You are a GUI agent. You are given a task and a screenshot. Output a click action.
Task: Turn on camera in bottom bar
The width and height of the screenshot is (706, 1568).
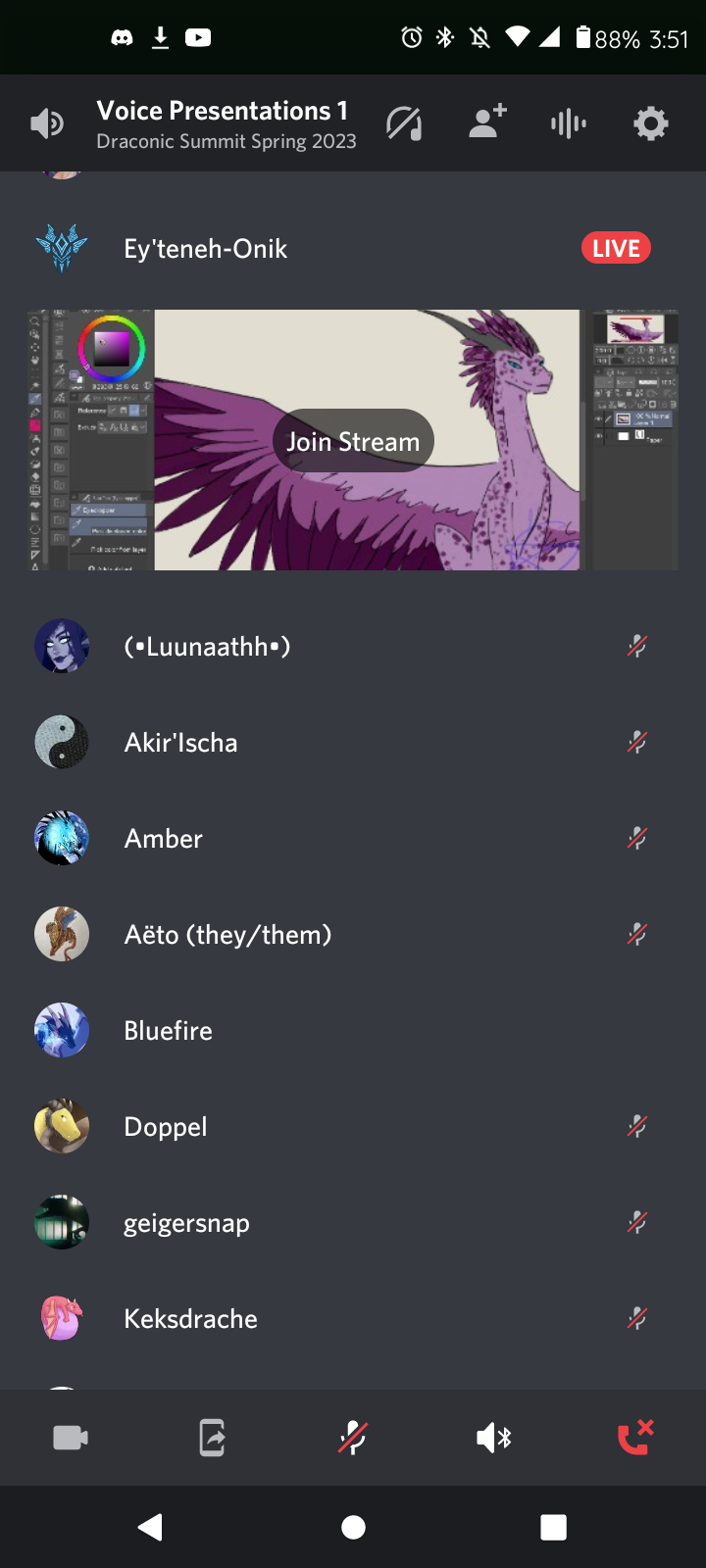pyautogui.click(x=71, y=1438)
